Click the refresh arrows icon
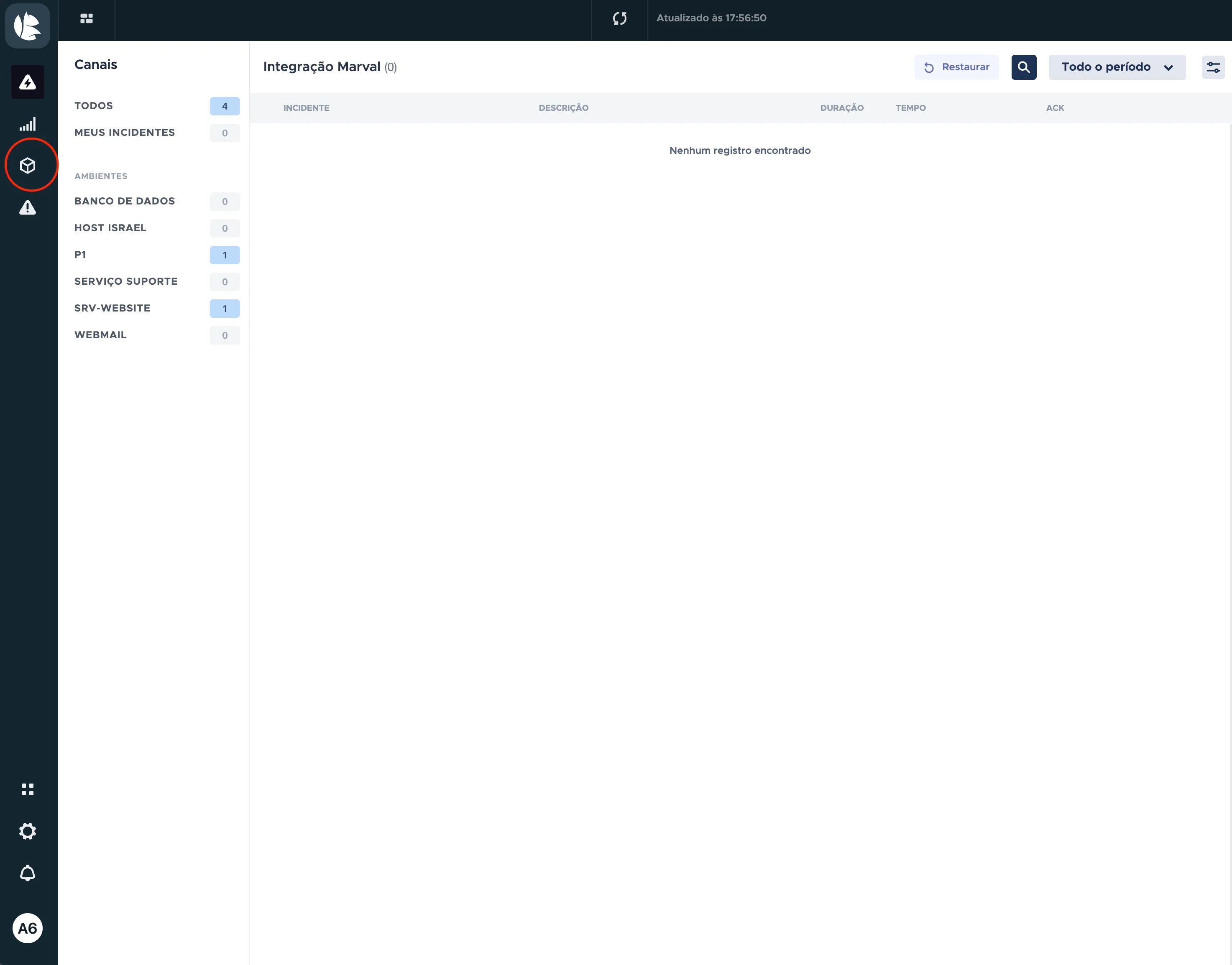This screenshot has width=1232, height=965. click(x=620, y=19)
